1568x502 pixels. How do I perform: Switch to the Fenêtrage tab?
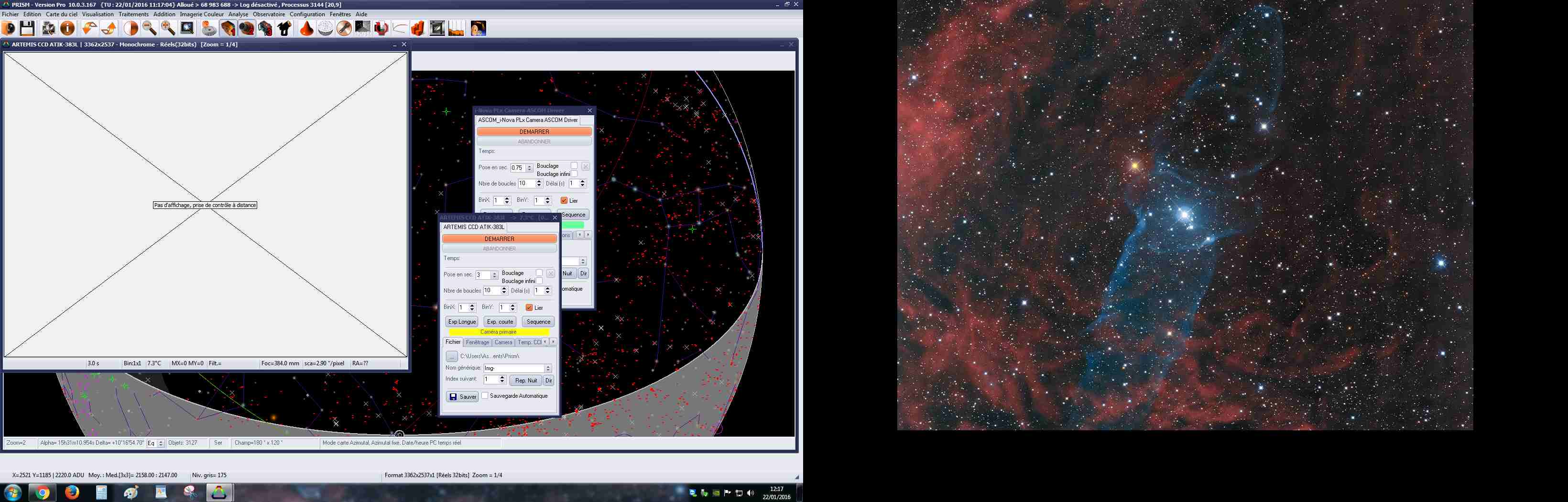pyautogui.click(x=477, y=342)
